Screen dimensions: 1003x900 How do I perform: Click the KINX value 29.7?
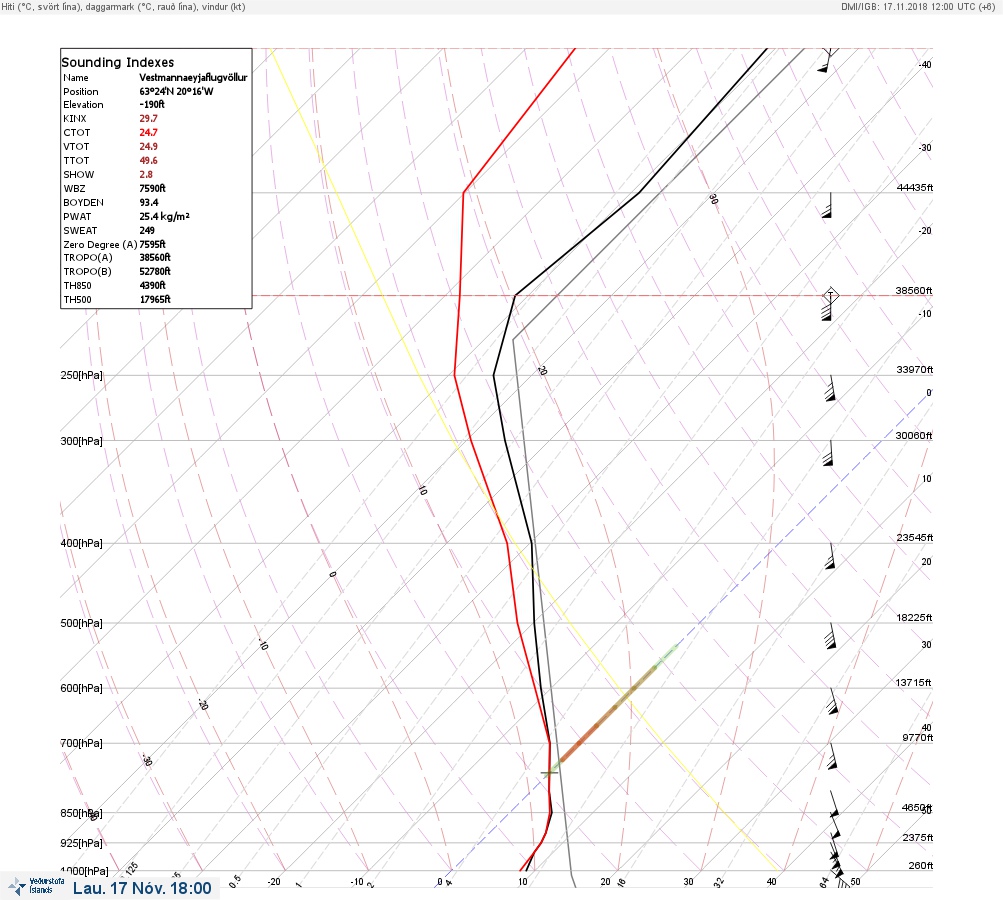[148, 118]
